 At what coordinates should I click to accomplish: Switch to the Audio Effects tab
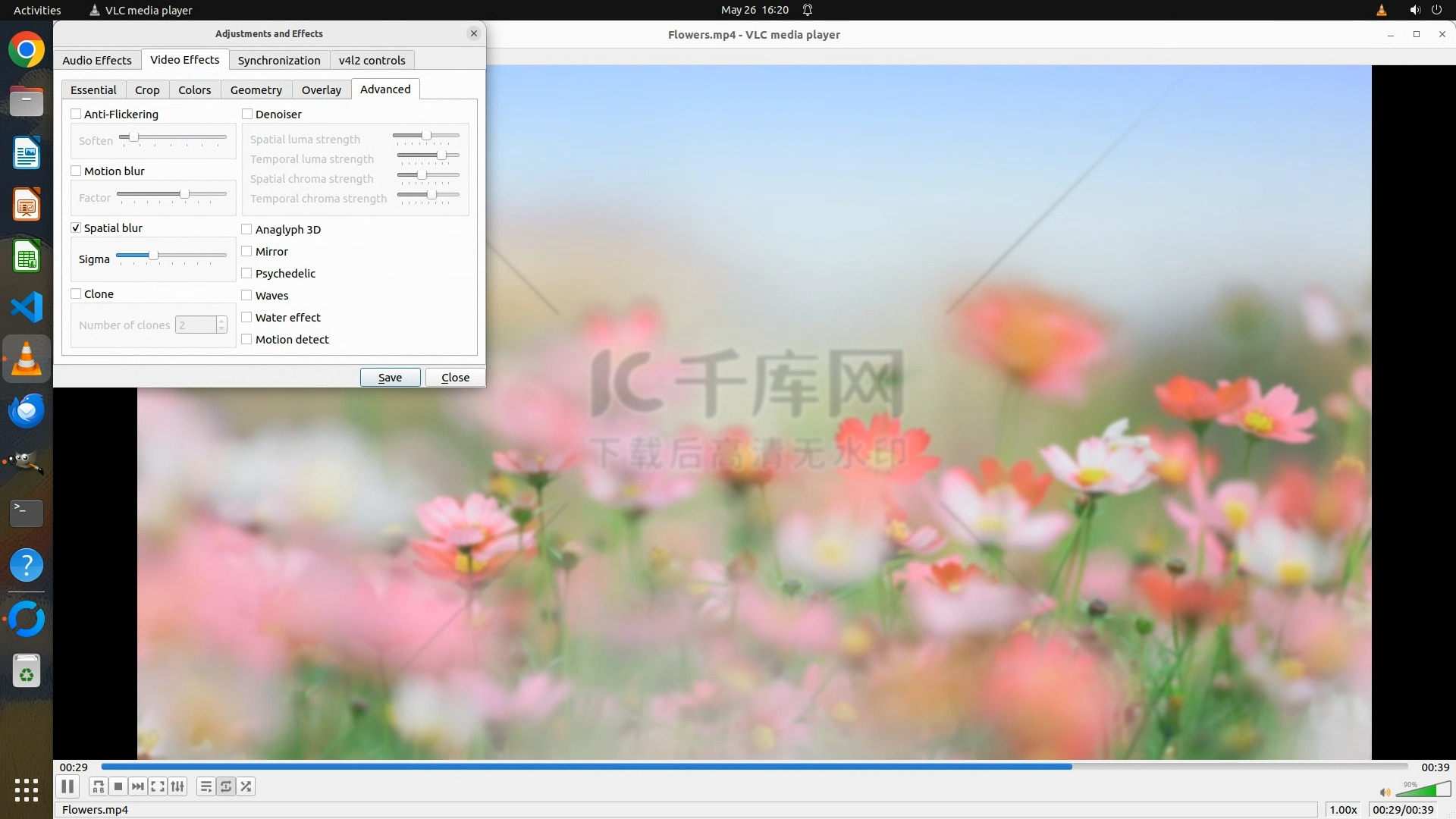[97, 61]
